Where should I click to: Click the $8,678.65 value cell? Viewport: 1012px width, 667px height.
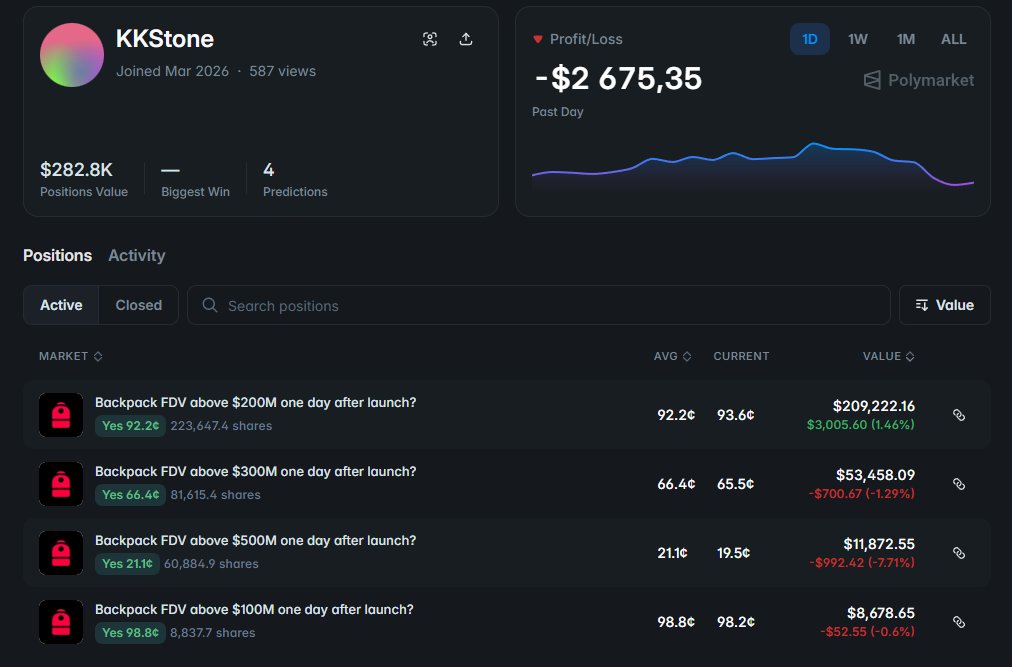click(x=881, y=613)
